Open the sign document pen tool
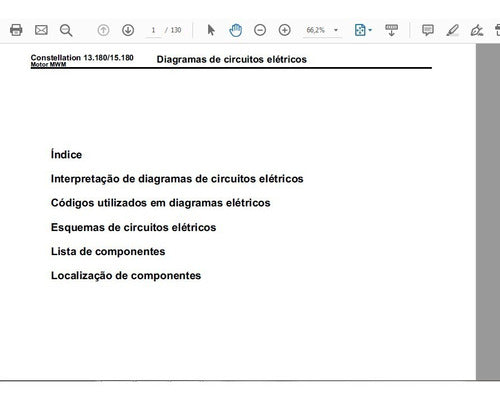The width and height of the screenshot is (500, 404). coord(477,30)
